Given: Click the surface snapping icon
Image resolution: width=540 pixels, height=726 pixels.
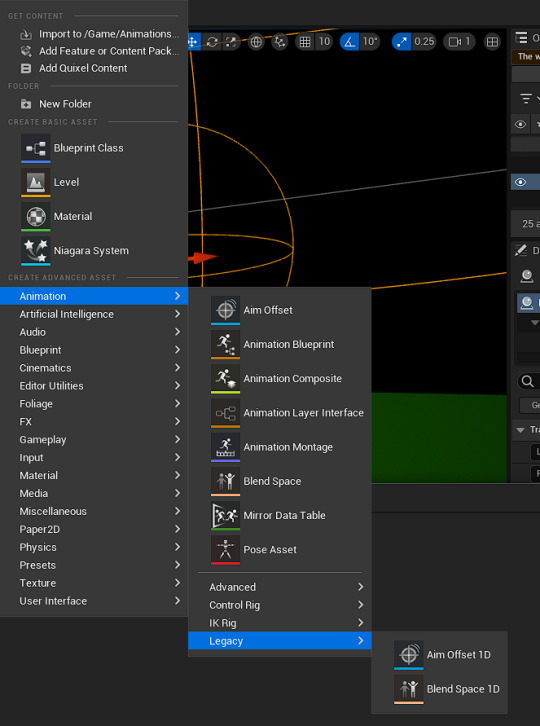Looking at the screenshot, I should pos(280,42).
